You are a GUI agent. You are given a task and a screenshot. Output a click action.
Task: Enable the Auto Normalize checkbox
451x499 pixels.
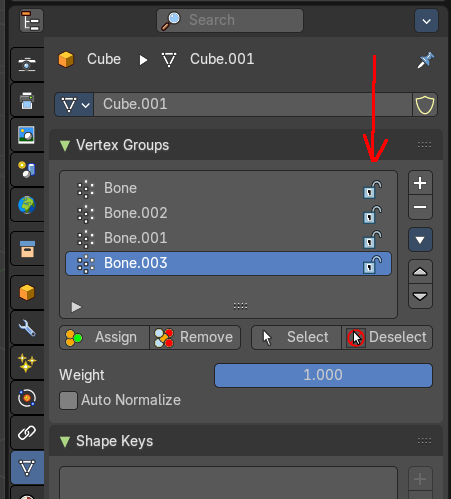(68, 400)
